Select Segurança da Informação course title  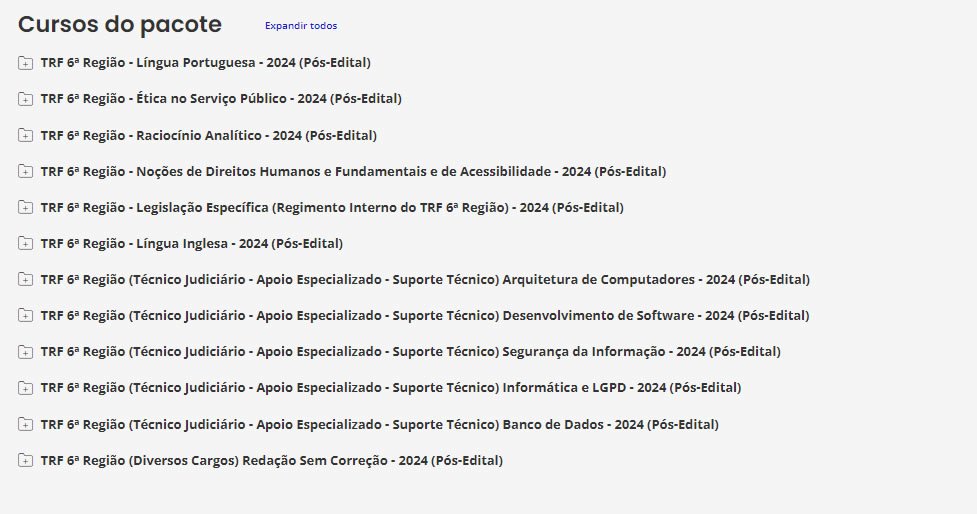coord(410,351)
